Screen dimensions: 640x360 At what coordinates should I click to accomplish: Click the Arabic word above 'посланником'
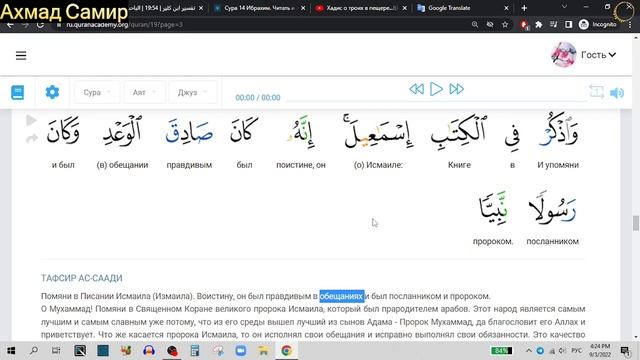pos(552,209)
